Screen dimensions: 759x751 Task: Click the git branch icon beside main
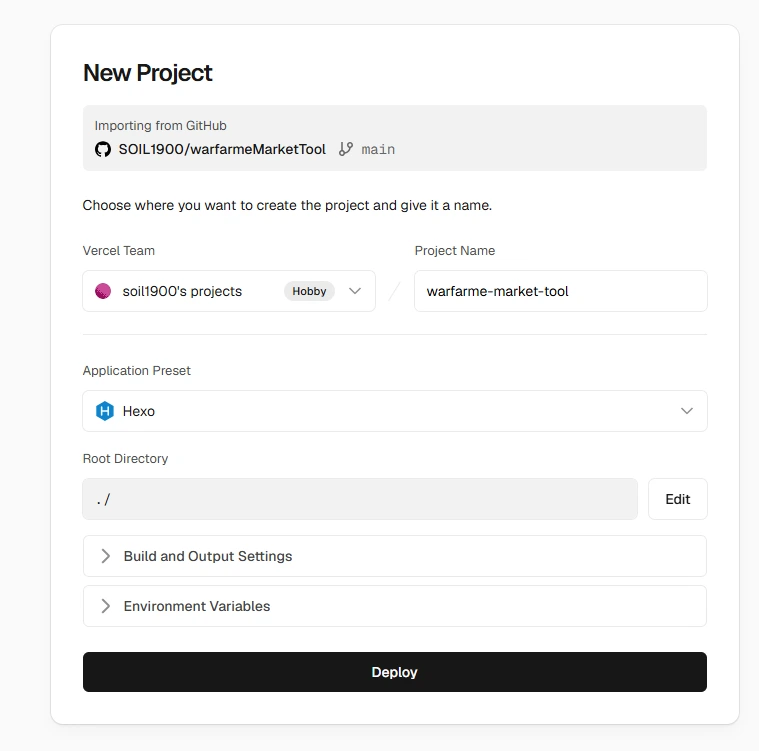tap(346, 149)
